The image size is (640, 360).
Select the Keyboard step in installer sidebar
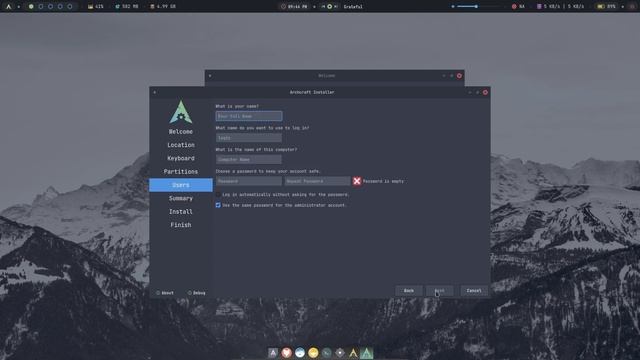pyautogui.click(x=181, y=158)
